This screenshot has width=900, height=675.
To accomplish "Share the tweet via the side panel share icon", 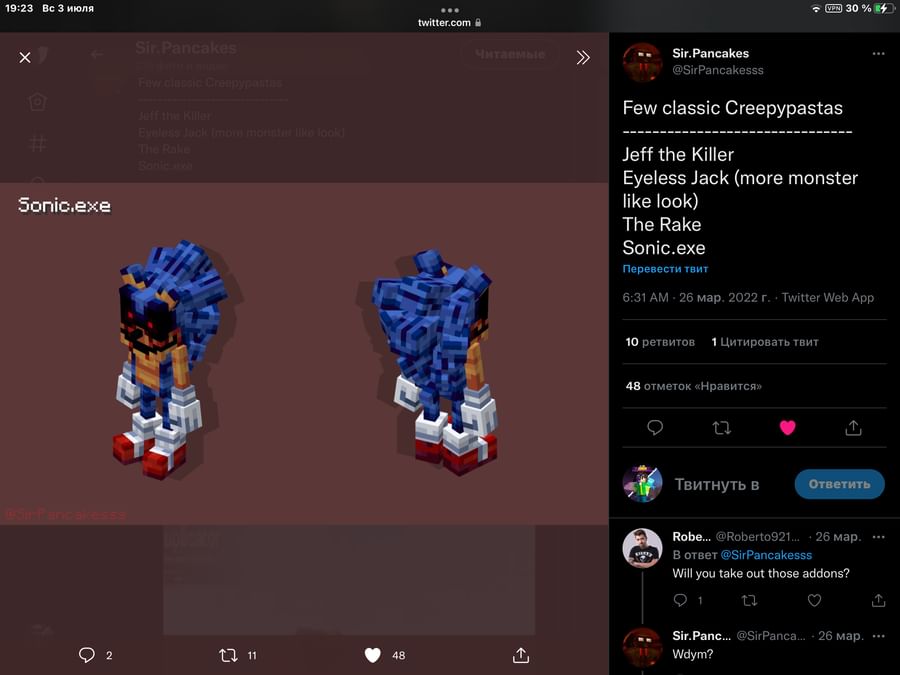I will point(854,428).
